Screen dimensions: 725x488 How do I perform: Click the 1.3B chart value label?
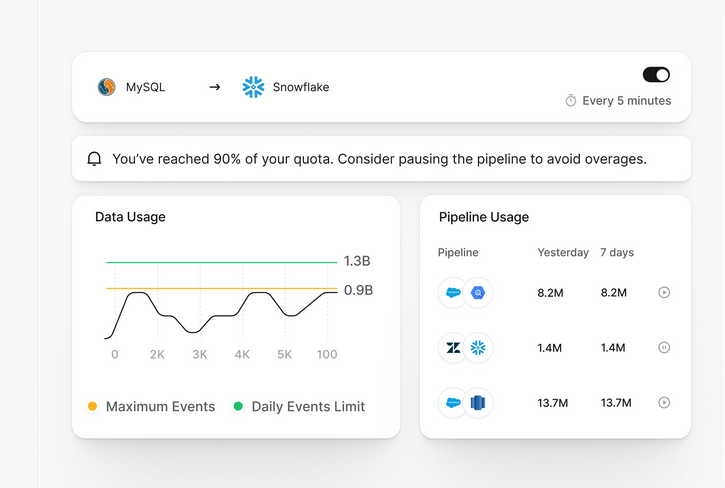[357, 261]
